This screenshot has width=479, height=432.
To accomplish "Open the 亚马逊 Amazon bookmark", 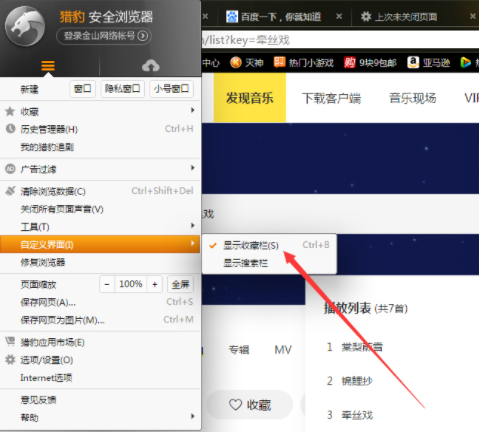I will (429, 62).
